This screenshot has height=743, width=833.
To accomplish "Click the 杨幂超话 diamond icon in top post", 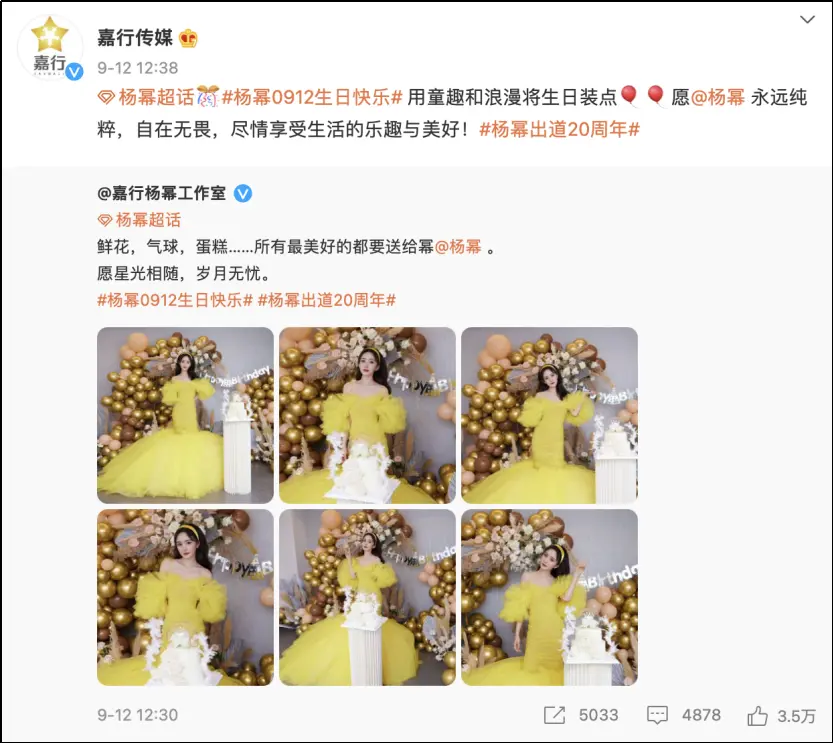I will click(x=106, y=97).
